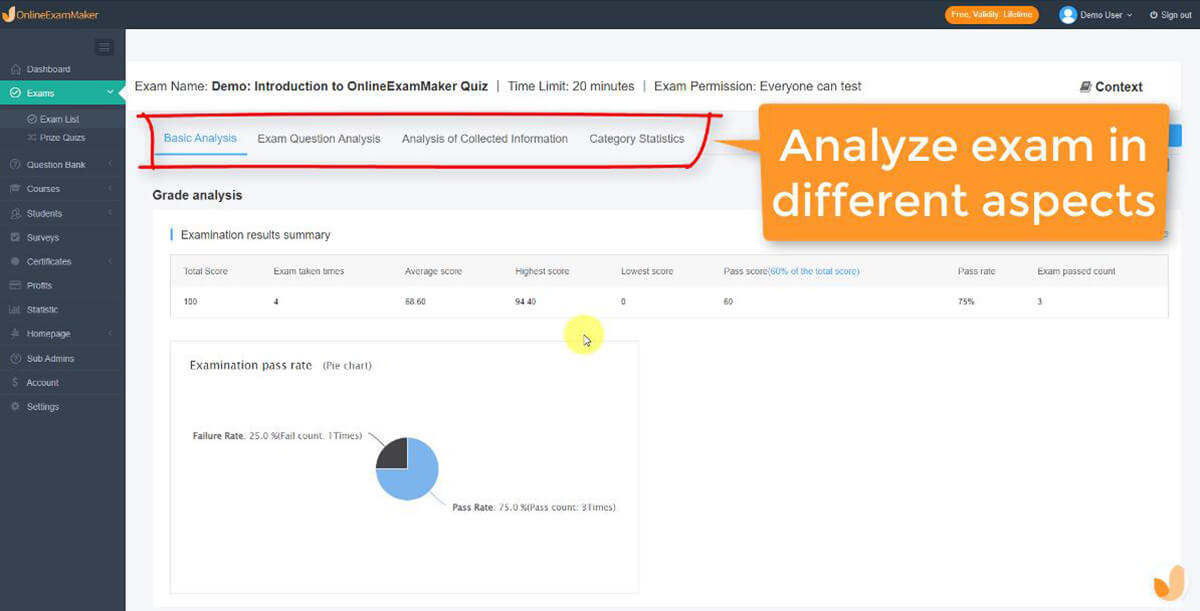Open Exam List in the sidebar

tap(59, 119)
